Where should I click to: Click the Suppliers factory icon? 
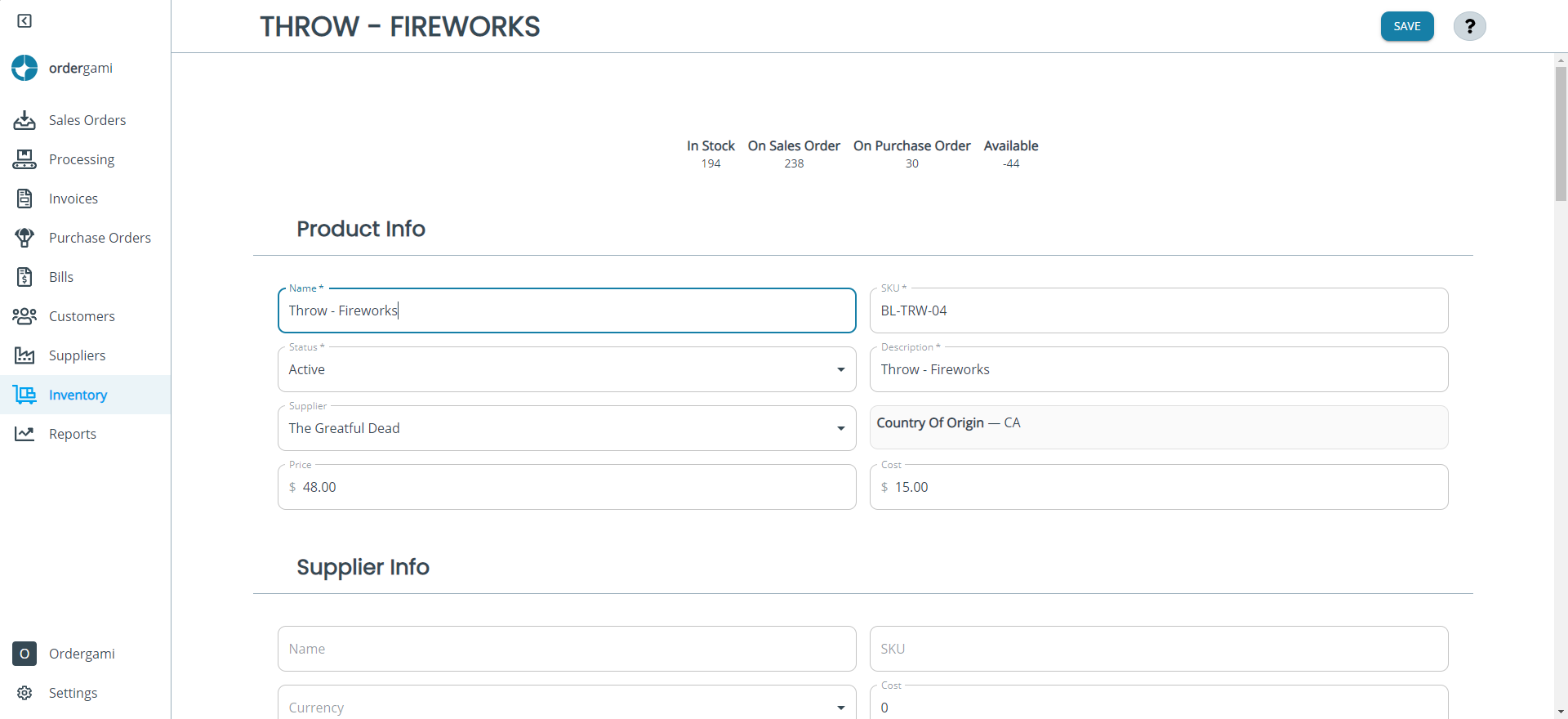tap(24, 355)
